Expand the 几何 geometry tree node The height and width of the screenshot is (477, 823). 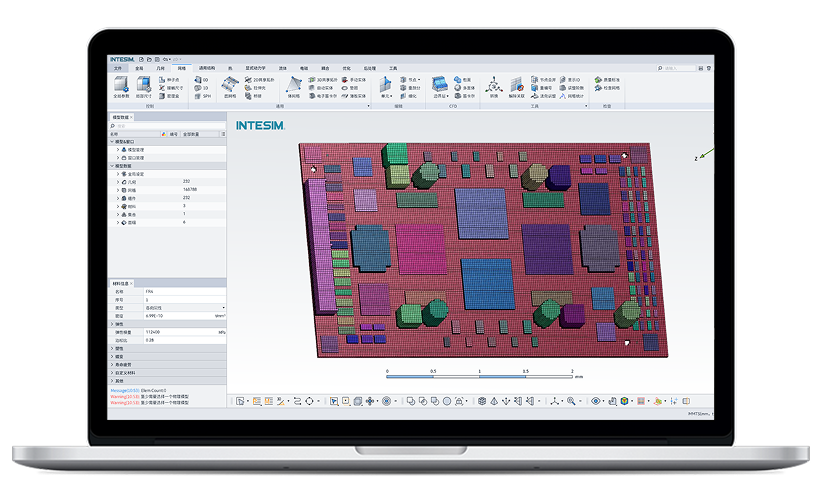point(118,181)
